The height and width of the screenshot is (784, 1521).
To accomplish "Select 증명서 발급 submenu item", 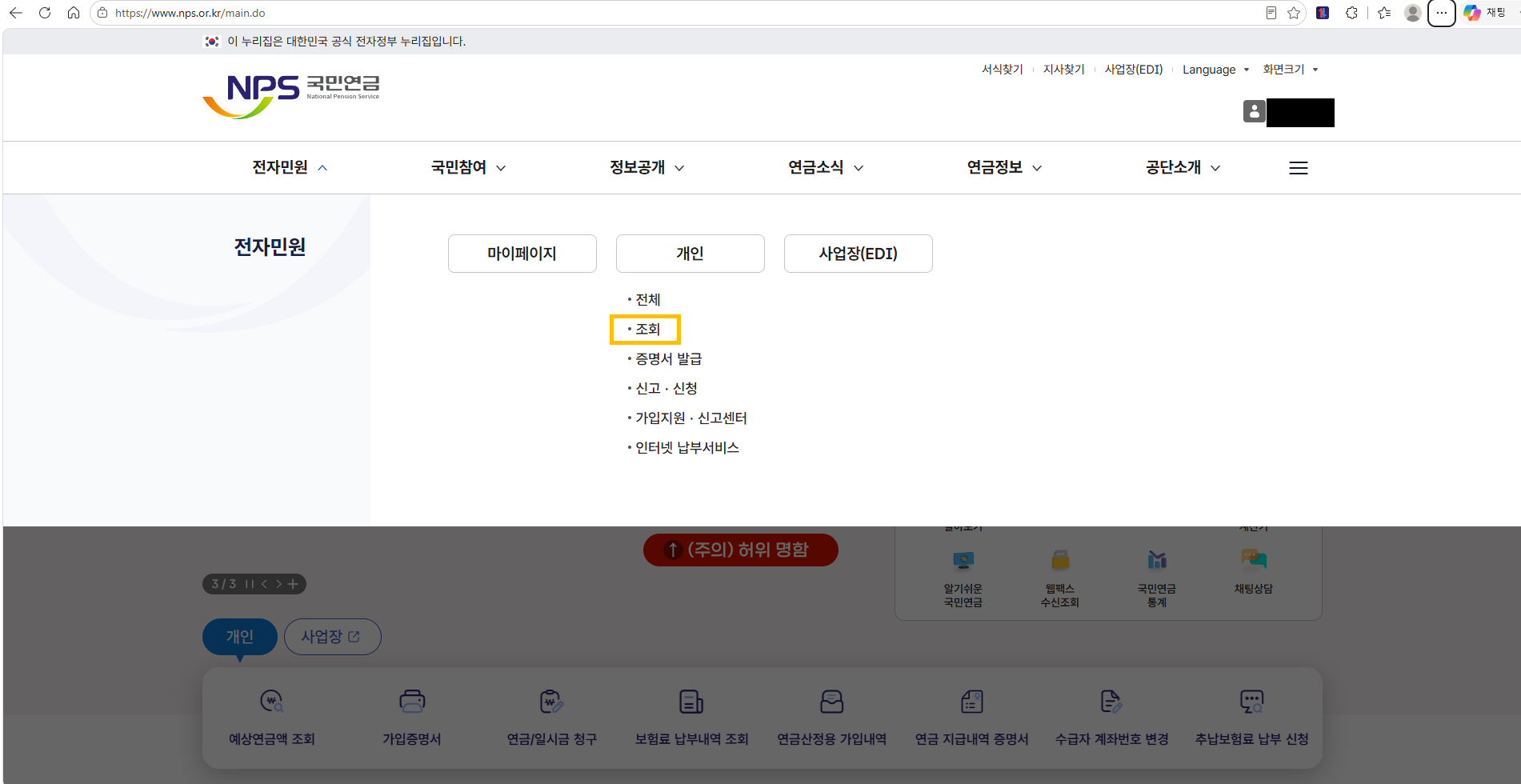I will tap(668, 359).
